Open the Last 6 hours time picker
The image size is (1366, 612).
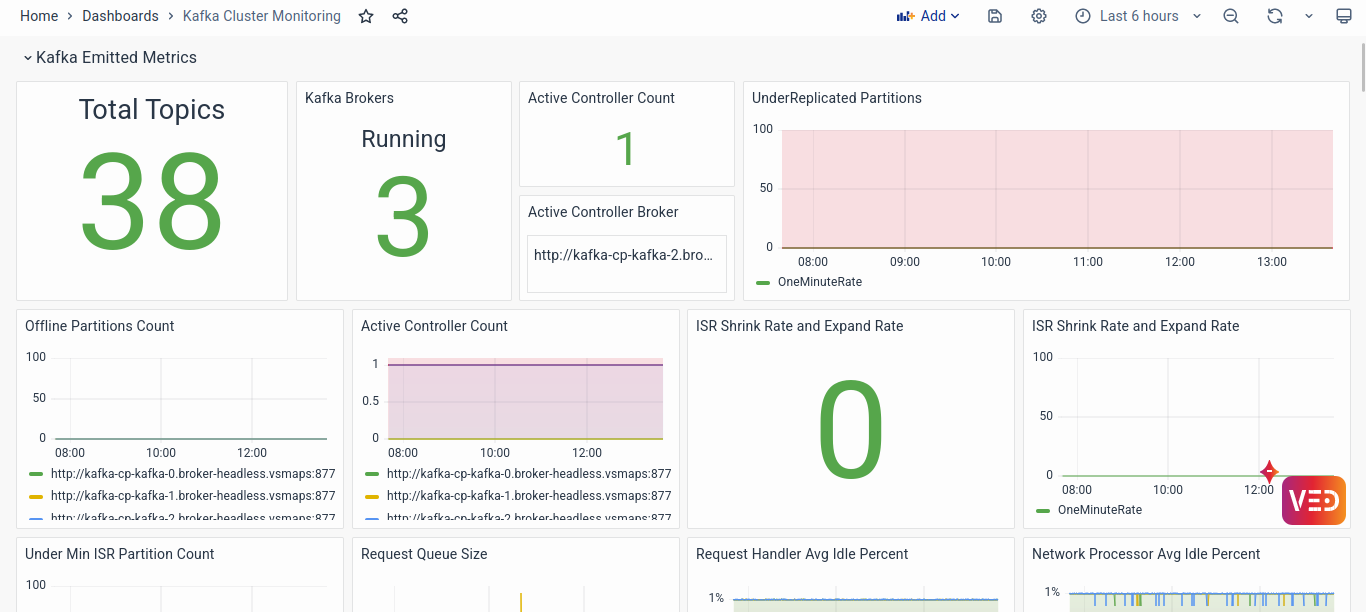tap(1138, 16)
